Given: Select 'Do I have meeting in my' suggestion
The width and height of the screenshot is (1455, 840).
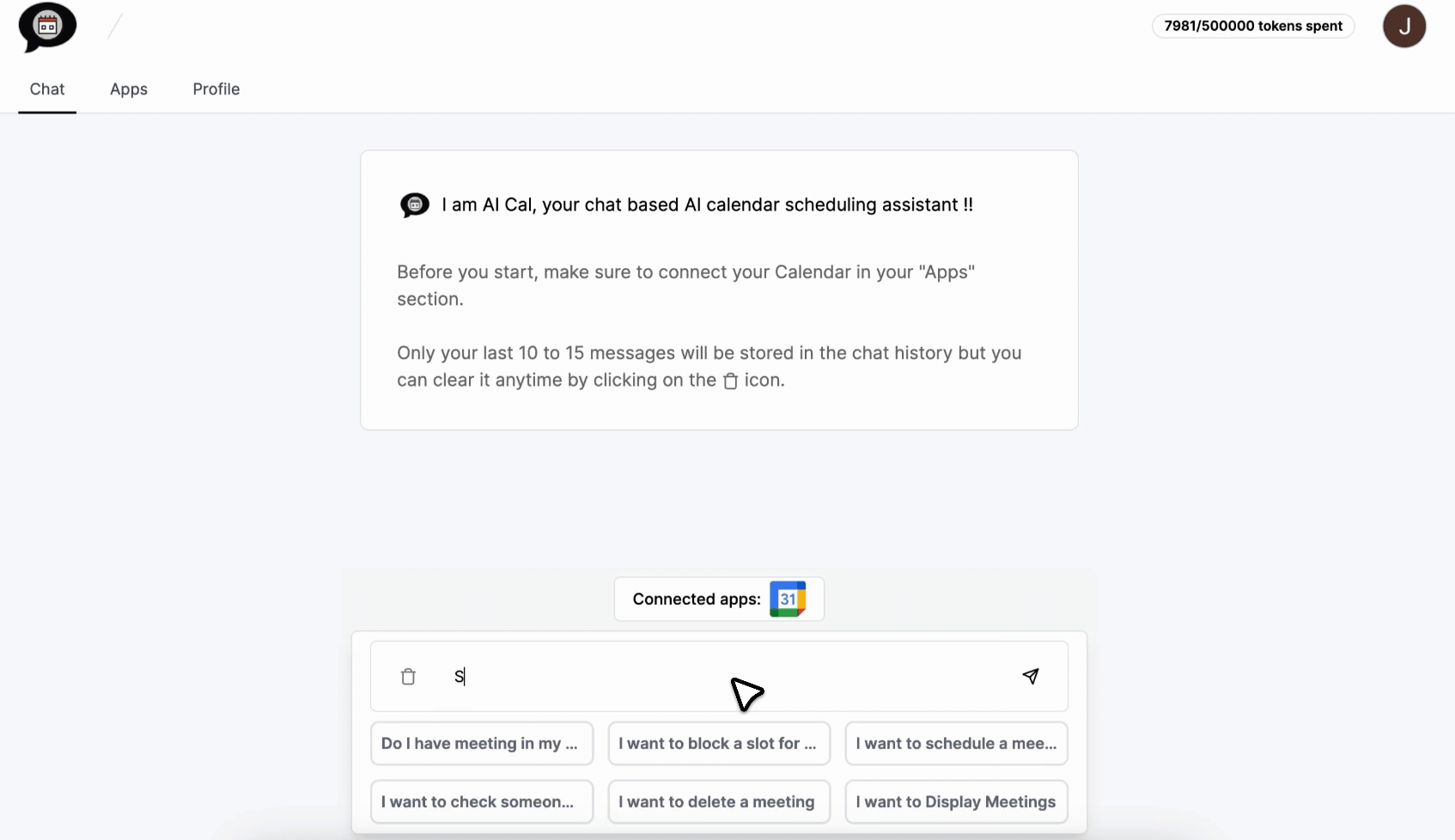Looking at the screenshot, I should (482, 744).
